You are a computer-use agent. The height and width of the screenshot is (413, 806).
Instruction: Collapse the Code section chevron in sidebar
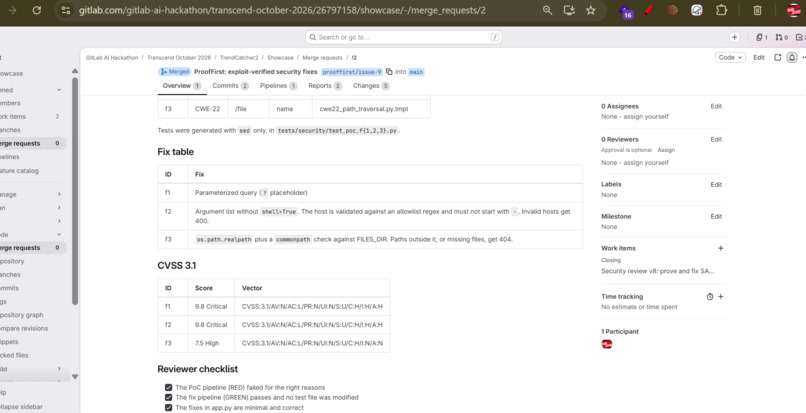pyautogui.click(x=59, y=235)
